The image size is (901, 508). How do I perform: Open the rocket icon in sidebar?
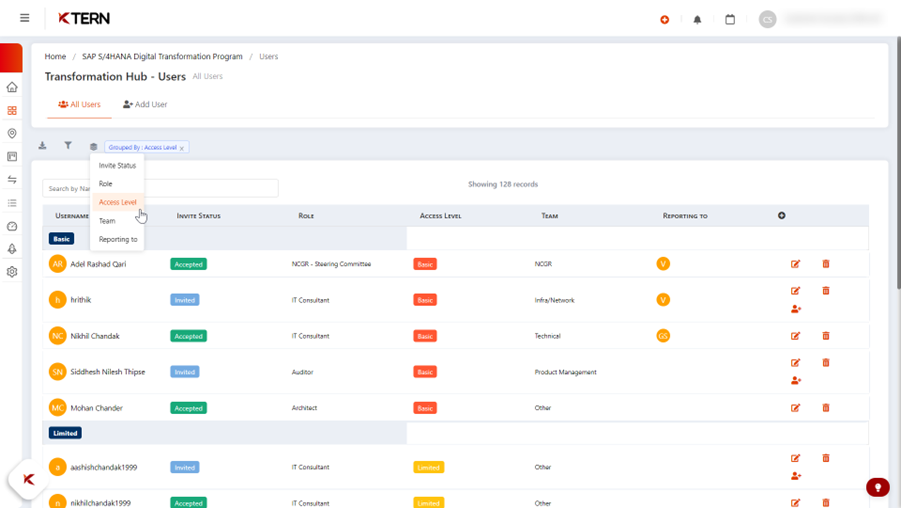(12, 249)
